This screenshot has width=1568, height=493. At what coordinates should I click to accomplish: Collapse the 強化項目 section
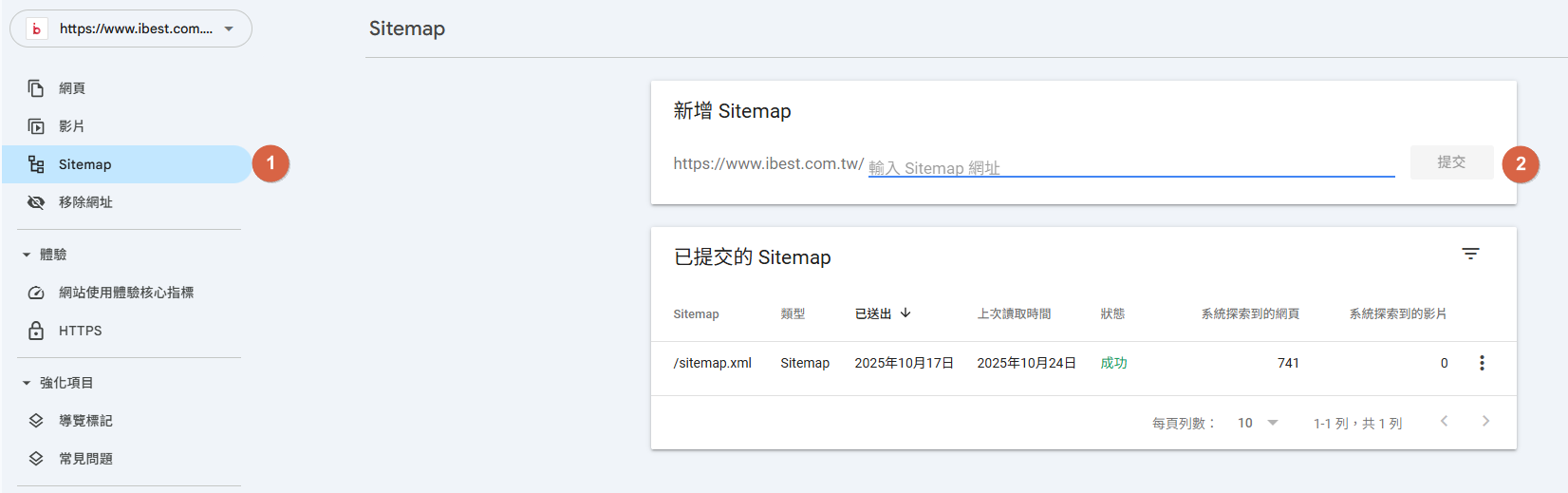(x=27, y=383)
